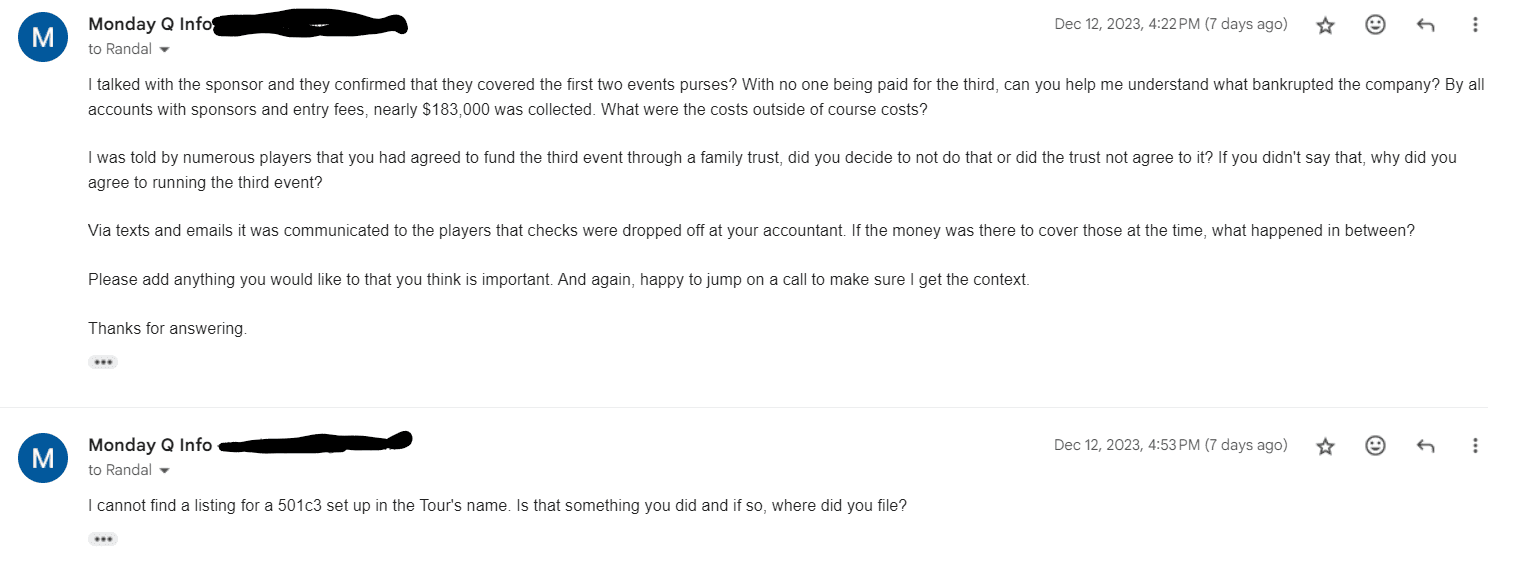
Task: Star the 4:53 PM email
Action: click(1325, 446)
